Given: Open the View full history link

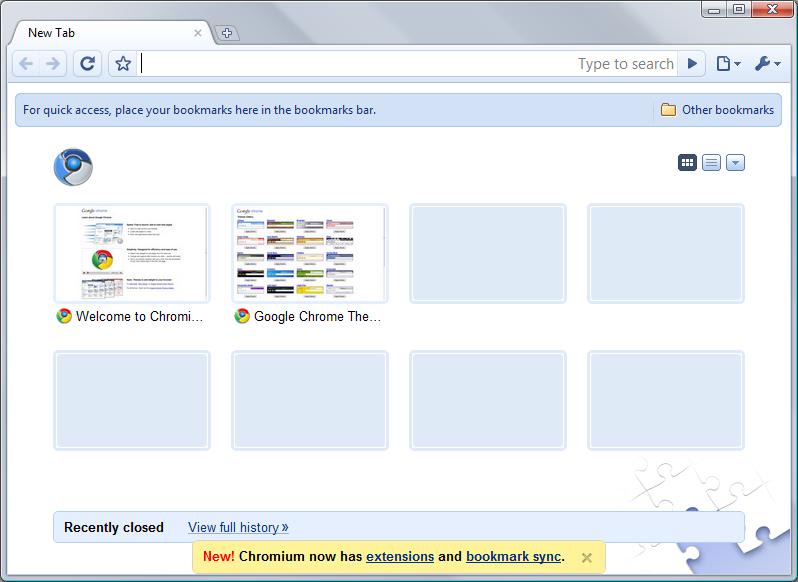Looking at the screenshot, I should pos(237,527).
